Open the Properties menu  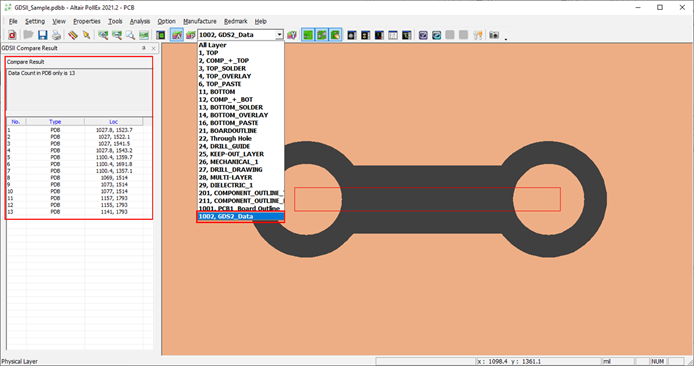pos(87,21)
